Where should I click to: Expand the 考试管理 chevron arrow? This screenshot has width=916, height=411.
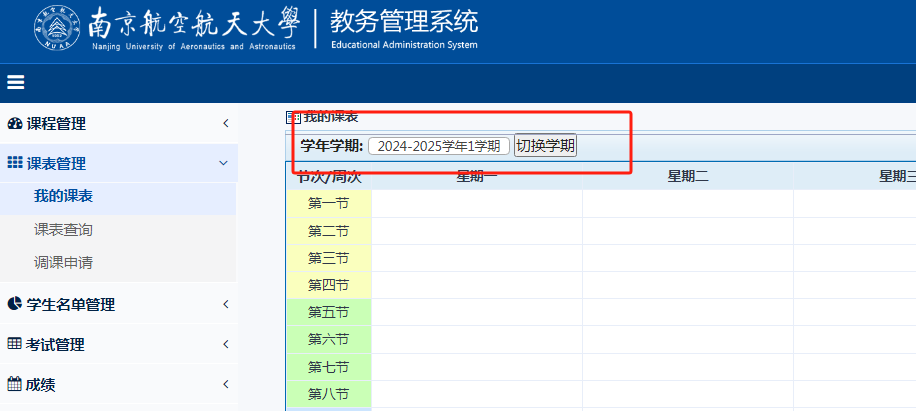pos(225,344)
